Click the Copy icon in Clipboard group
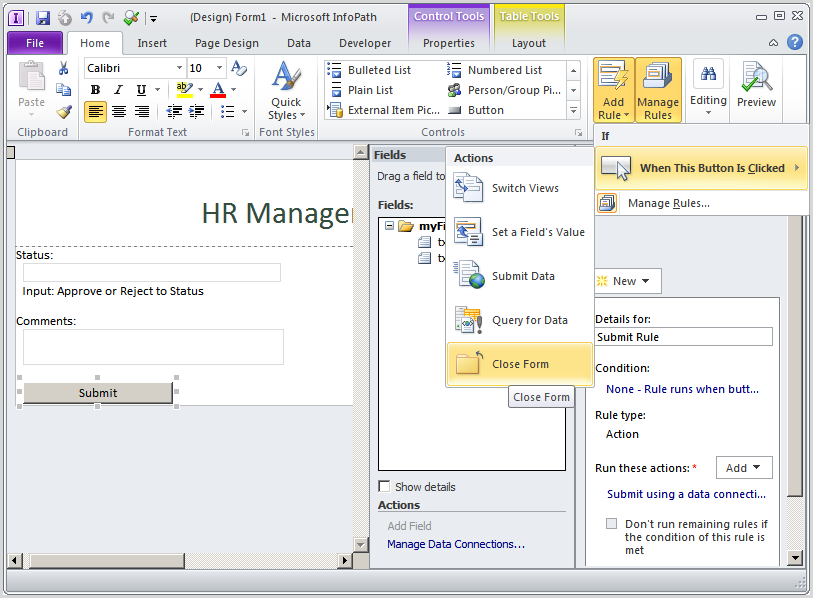 click(x=63, y=90)
